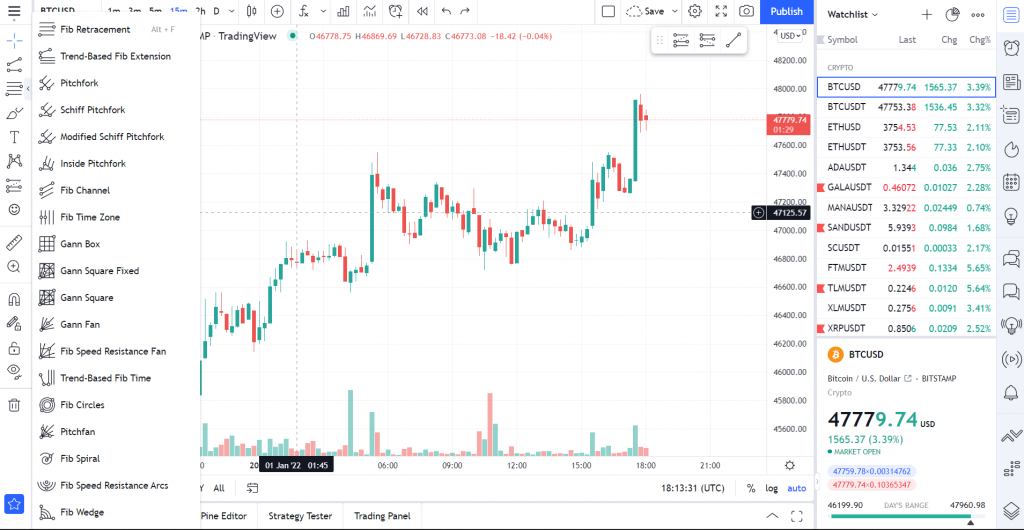Open watchlist more options menu
1024x530 pixels.
pos(978,14)
